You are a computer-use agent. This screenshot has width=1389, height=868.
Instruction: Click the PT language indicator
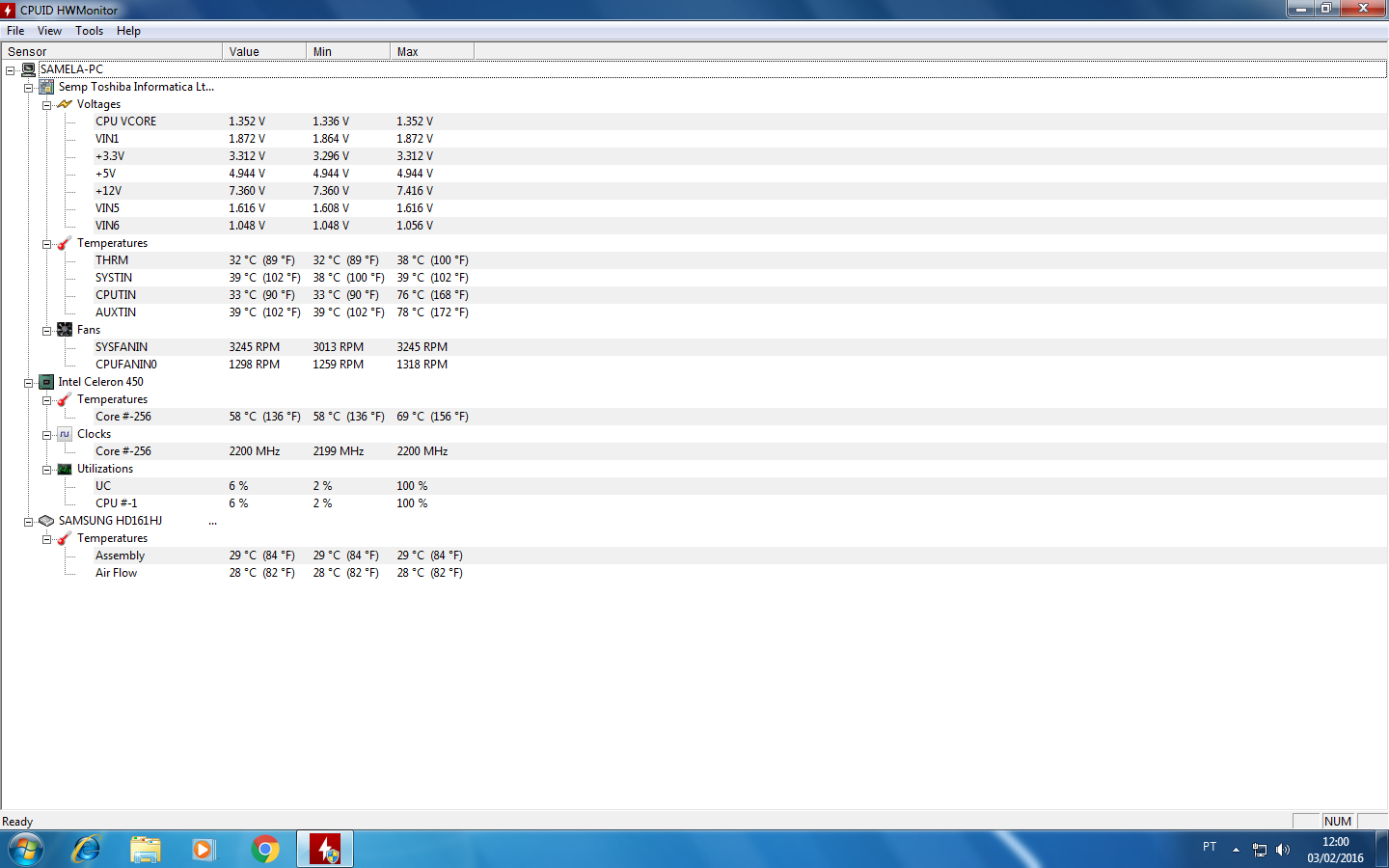coord(1210,847)
